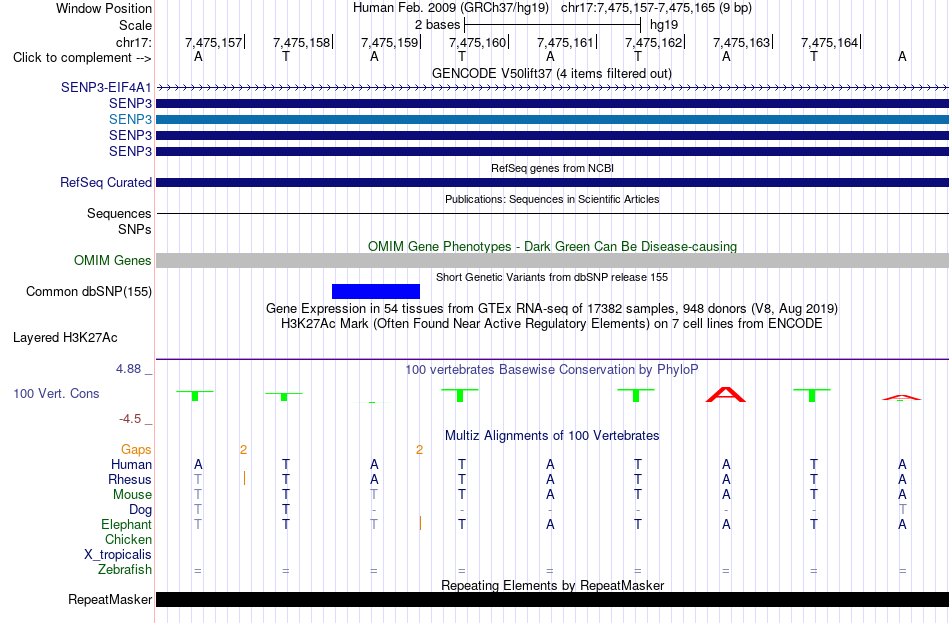Click the Layered H3K27Ac label
Viewport: 950px width, 623px height.
click(65, 338)
